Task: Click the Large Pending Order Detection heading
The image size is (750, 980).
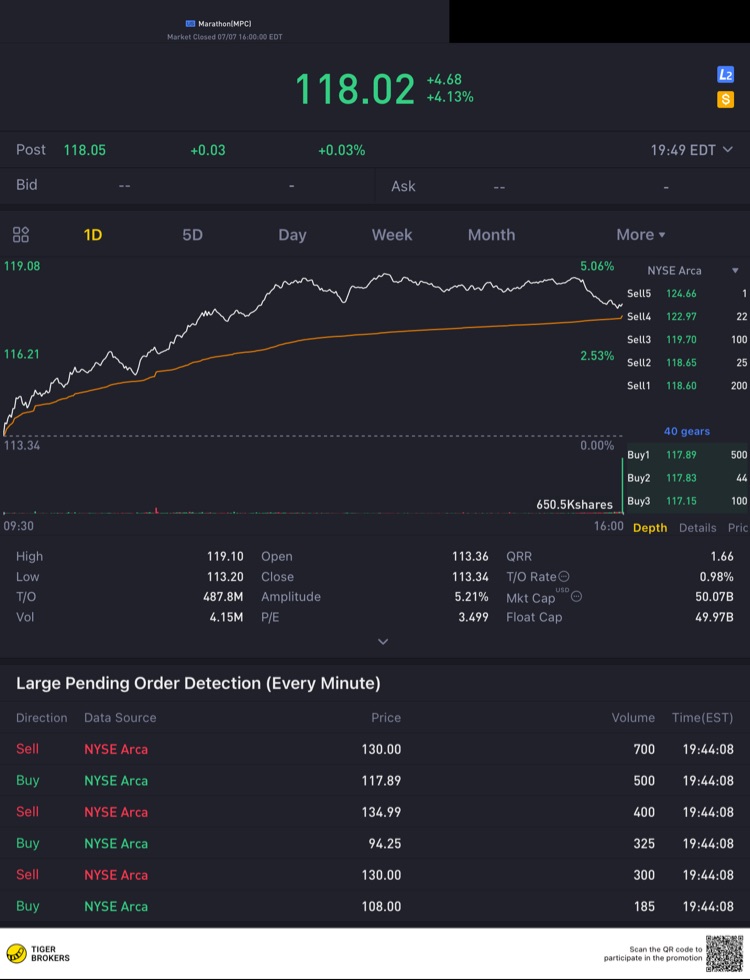Action: click(x=198, y=683)
